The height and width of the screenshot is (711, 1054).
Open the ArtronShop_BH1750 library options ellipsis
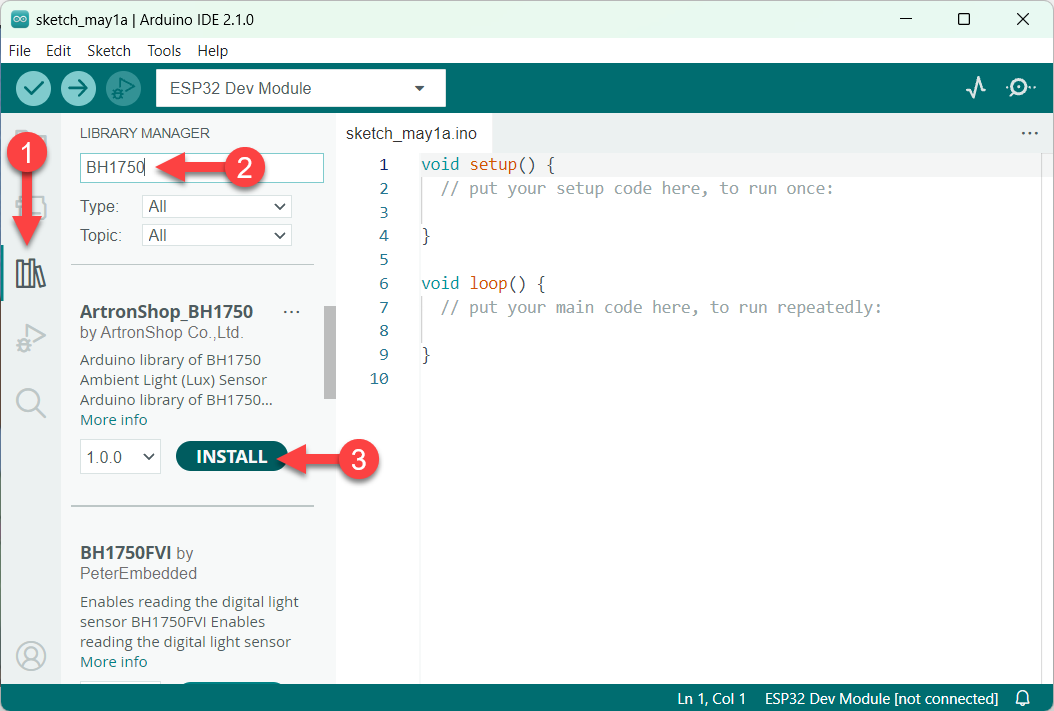[x=292, y=312]
